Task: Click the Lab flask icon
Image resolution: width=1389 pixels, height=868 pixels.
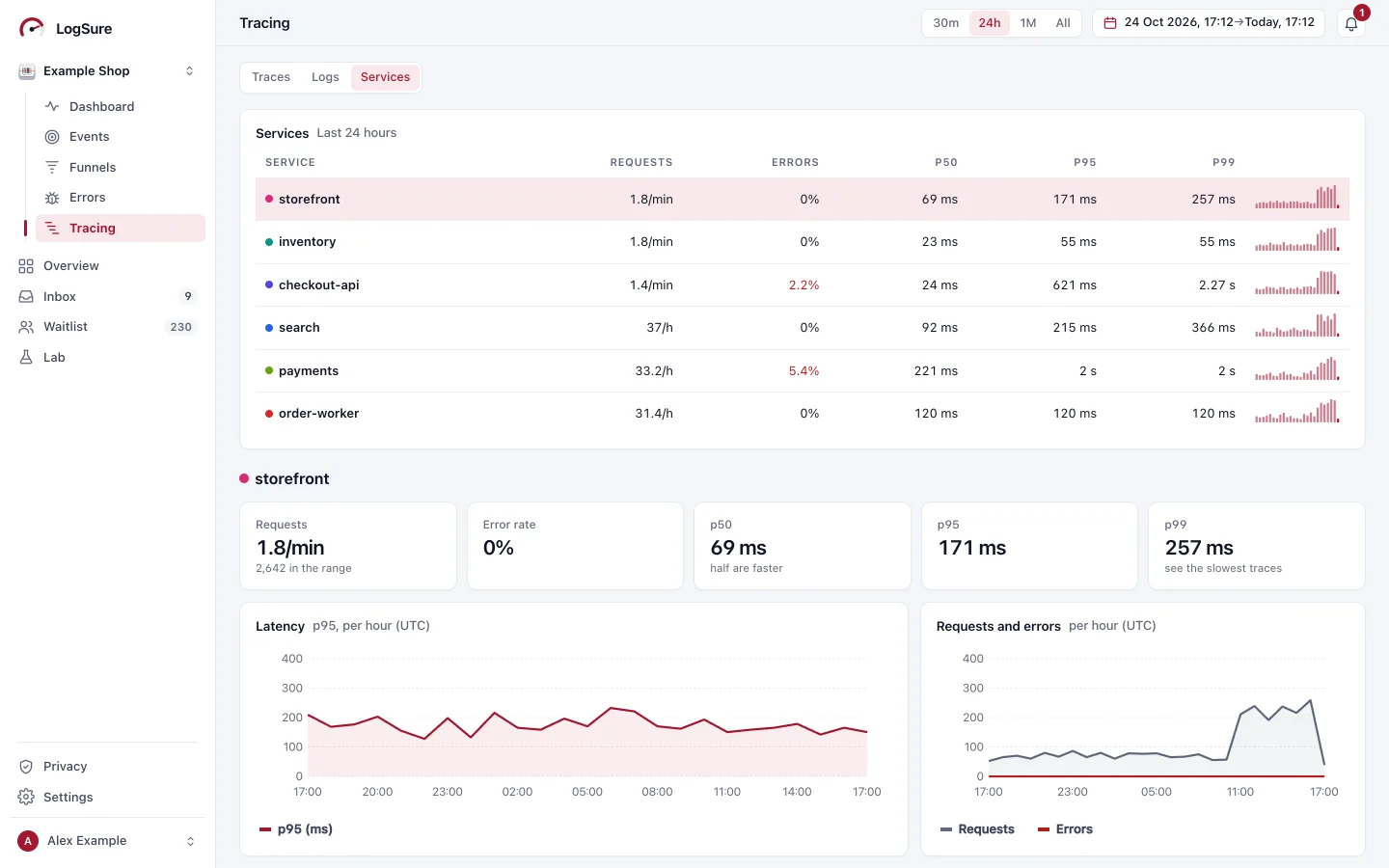Action: pyautogui.click(x=26, y=358)
